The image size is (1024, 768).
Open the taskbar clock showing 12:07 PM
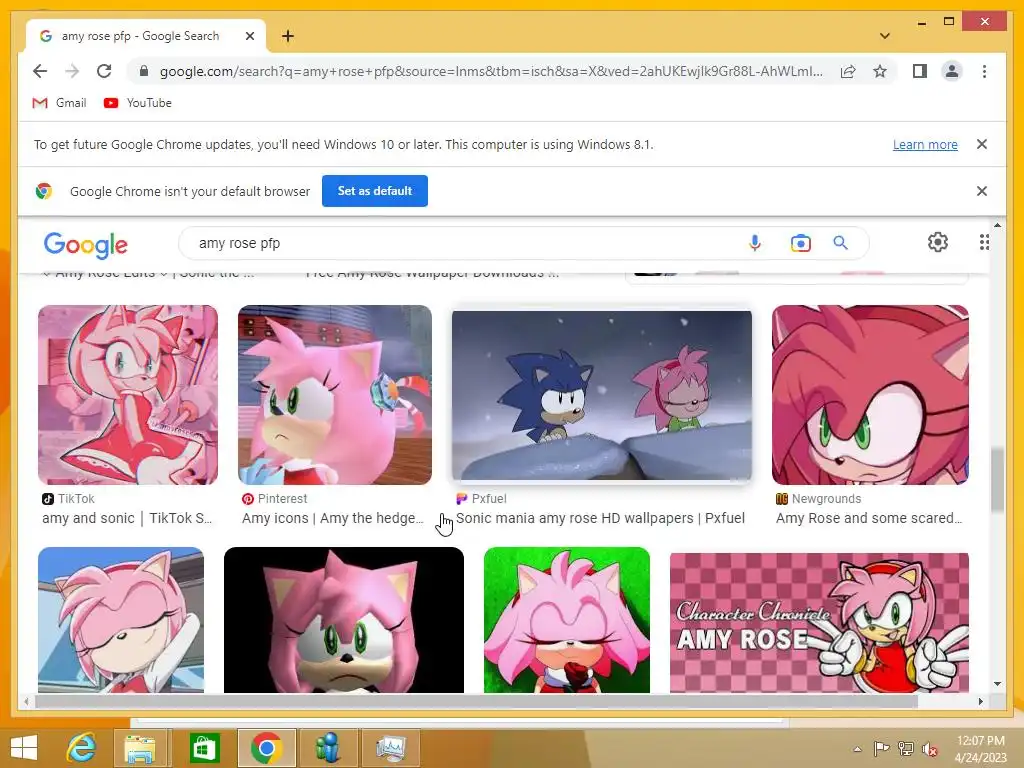point(980,748)
